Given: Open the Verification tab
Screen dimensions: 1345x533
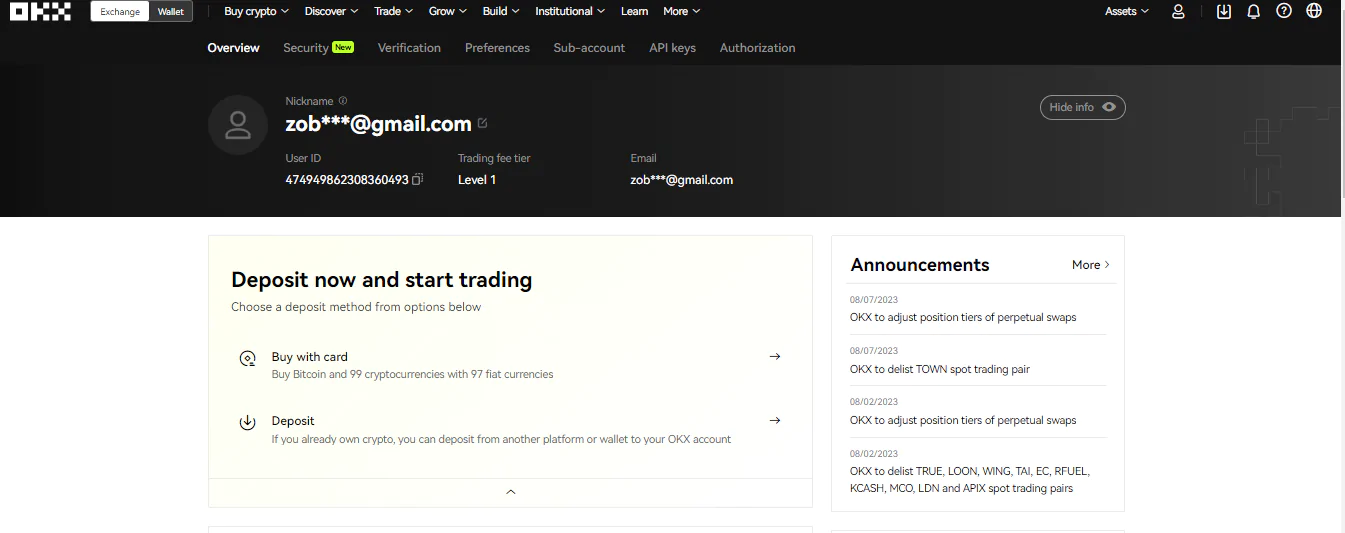Looking at the screenshot, I should [409, 47].
